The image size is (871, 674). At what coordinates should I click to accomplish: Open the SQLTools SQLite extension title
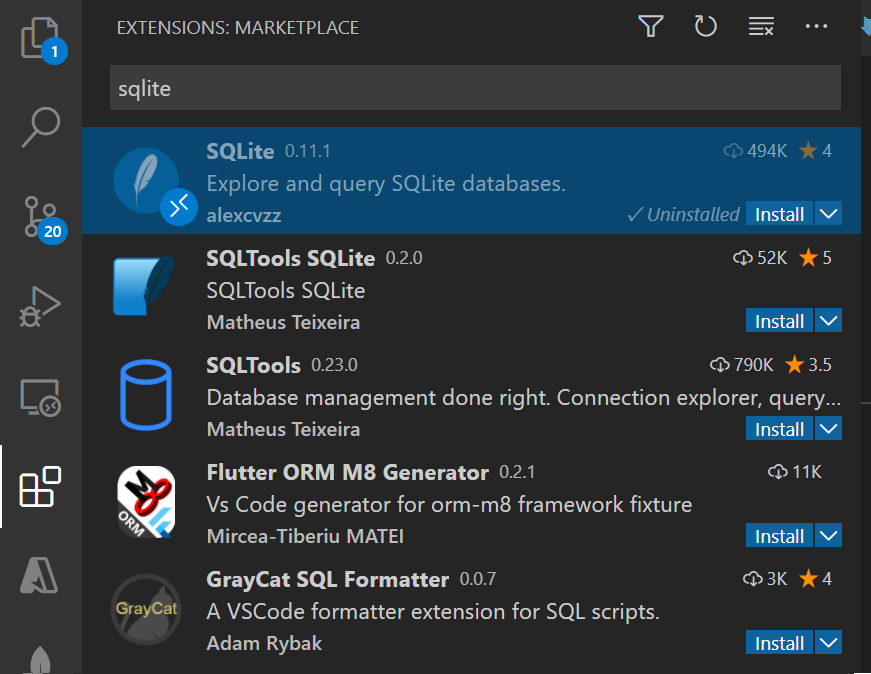pyautogui.click(x=291, y=258)
